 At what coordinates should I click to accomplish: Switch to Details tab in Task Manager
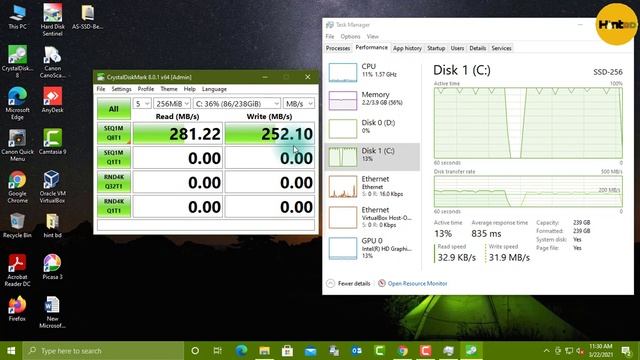478,48
